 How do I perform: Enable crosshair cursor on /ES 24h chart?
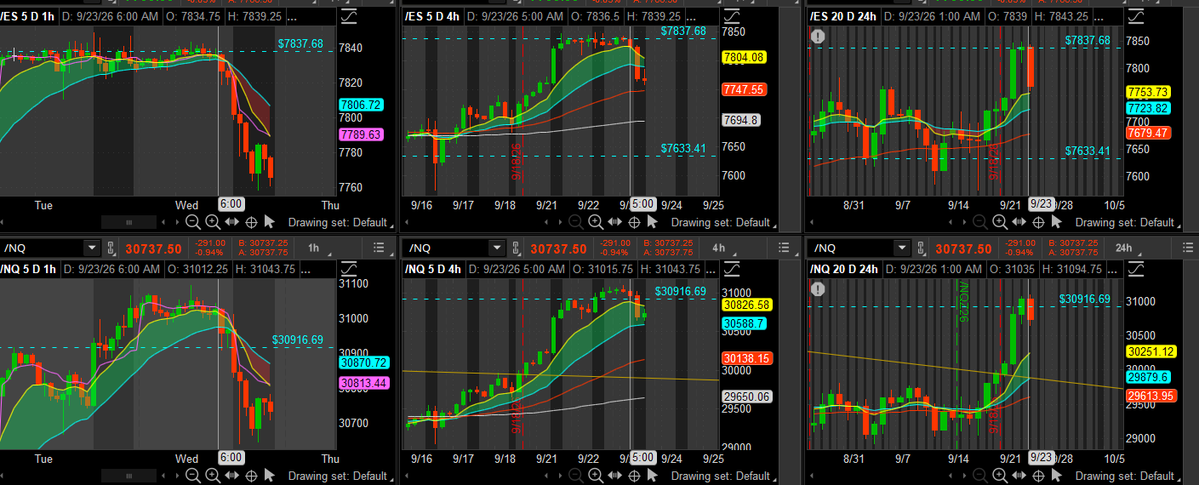[x=1038, y=222]
